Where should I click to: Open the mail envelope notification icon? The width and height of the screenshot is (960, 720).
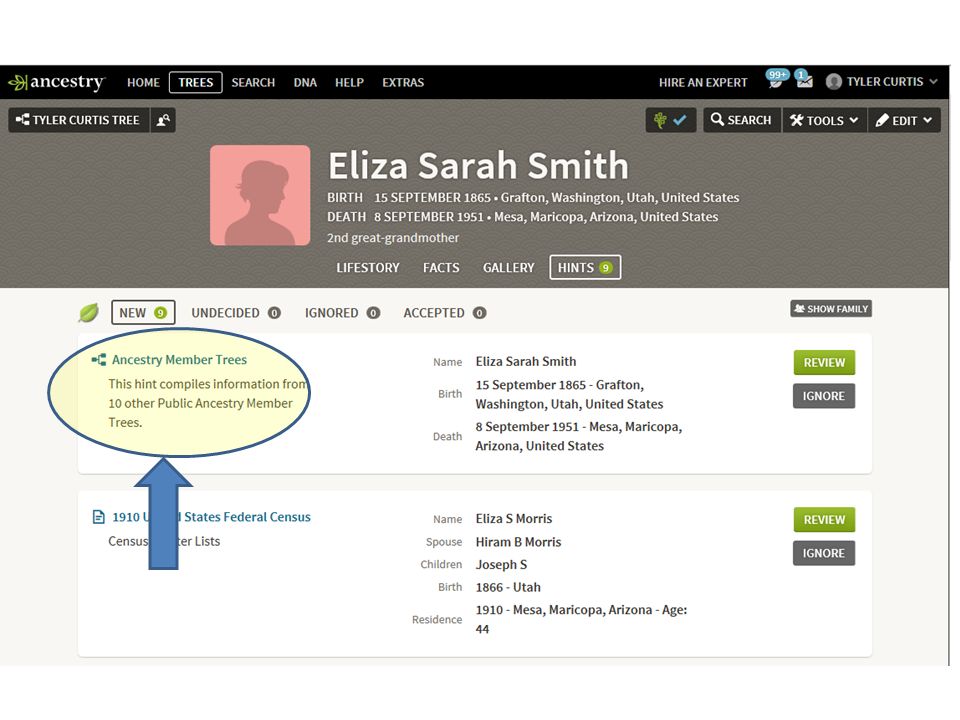pos(804,80)
